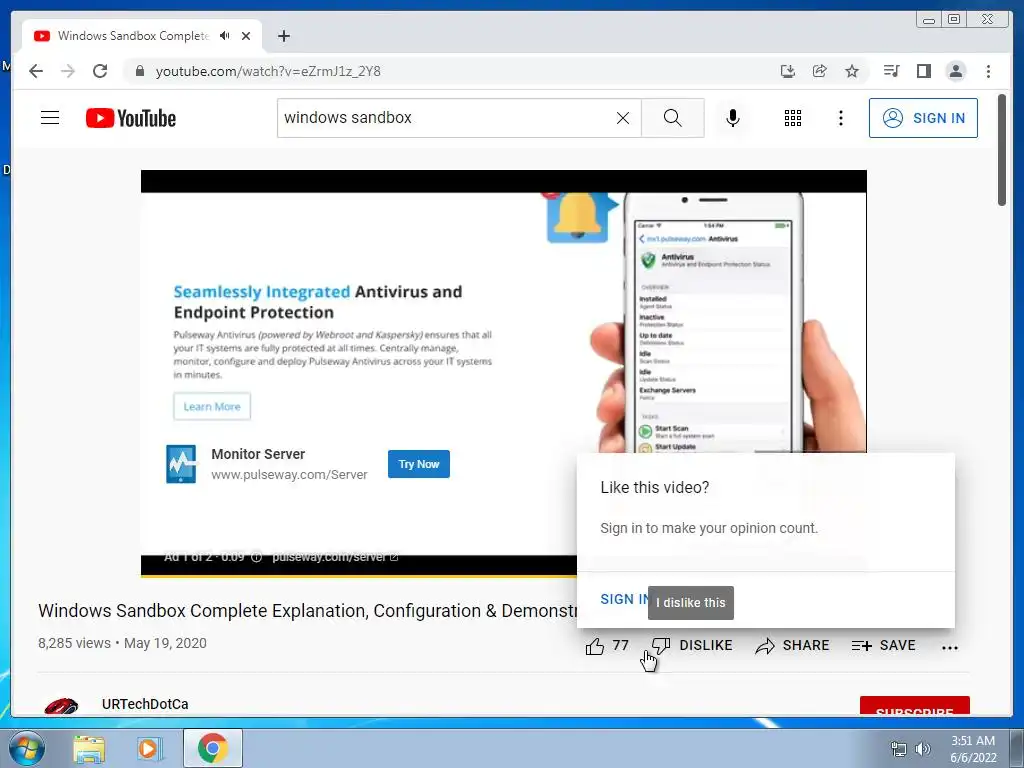This screenshot has width=1024, height=768.
Task: Click URTechDotCa channel avatar
Action: 61,706
